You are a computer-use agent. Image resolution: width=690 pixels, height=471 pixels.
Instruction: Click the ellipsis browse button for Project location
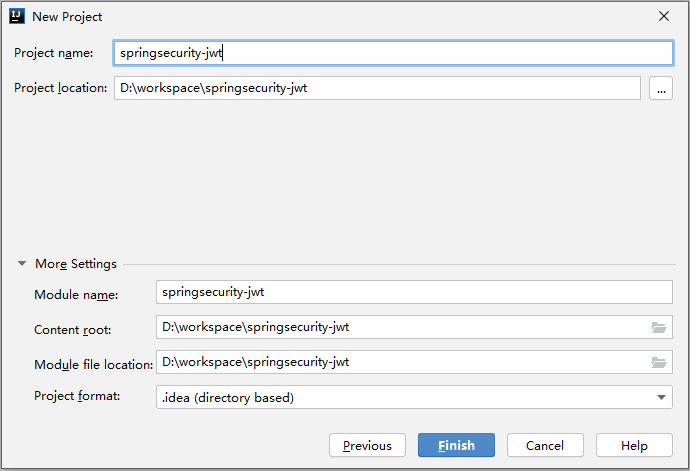tap(661, 88)
